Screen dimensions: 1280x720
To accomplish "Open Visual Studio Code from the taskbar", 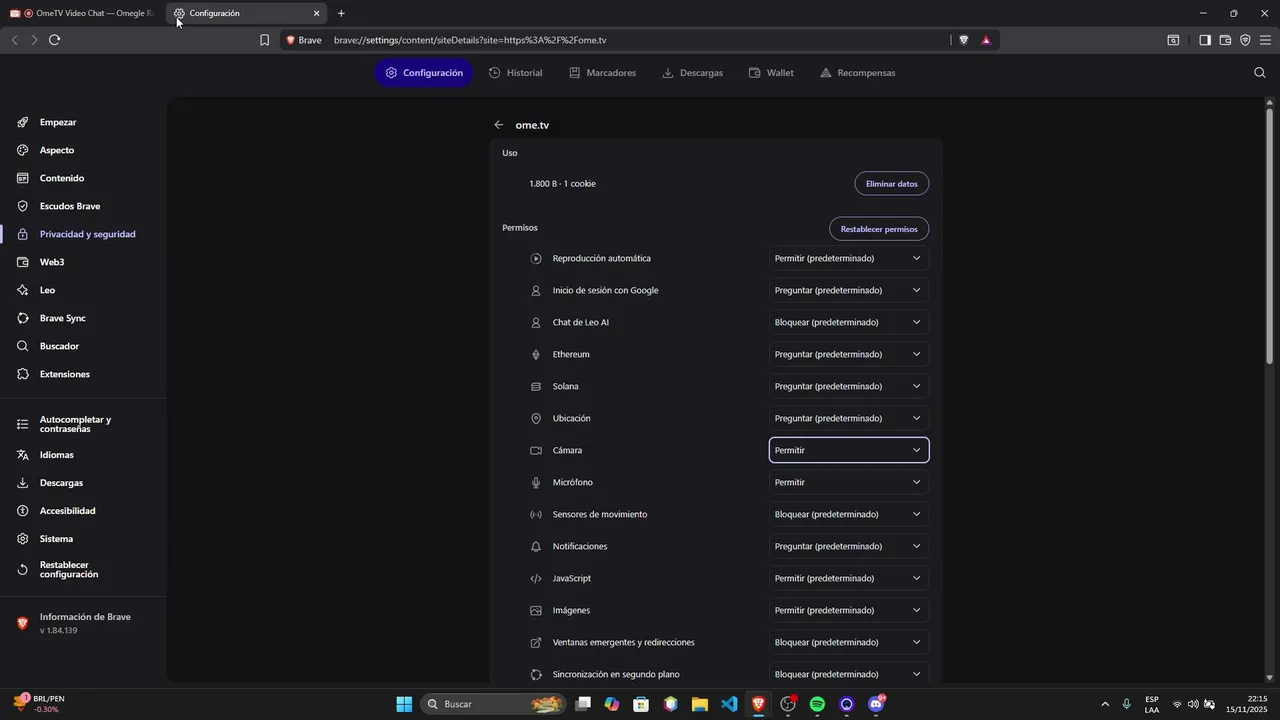I will tap(729, 704).
